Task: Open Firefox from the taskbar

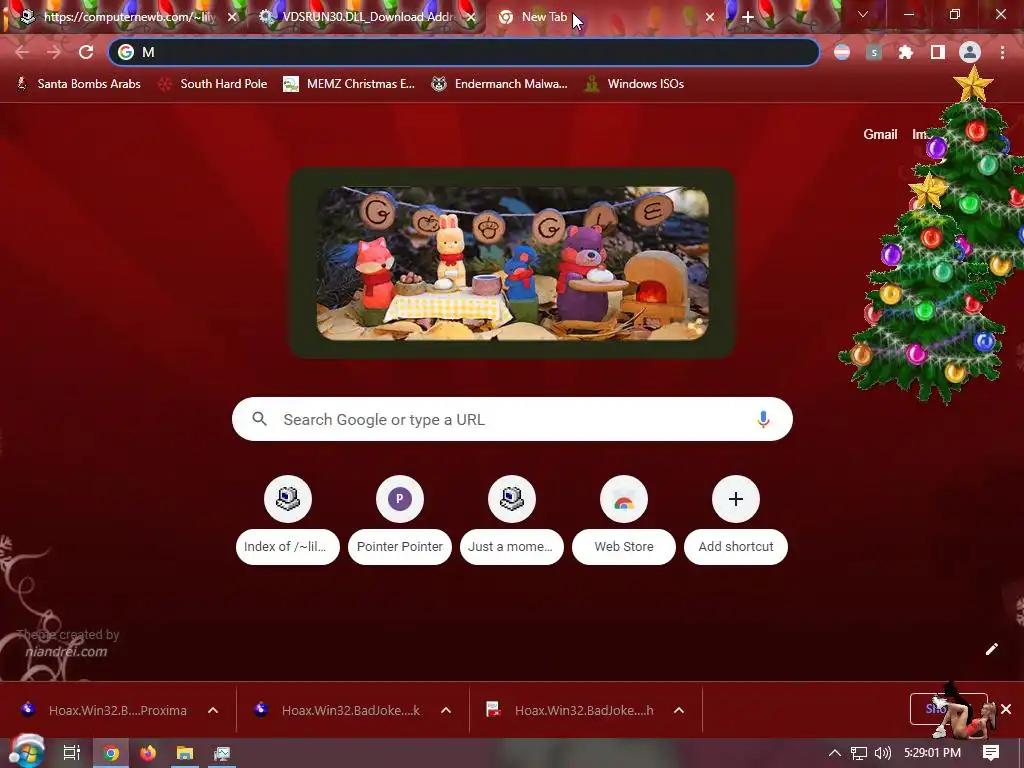Action: point(148,753)
